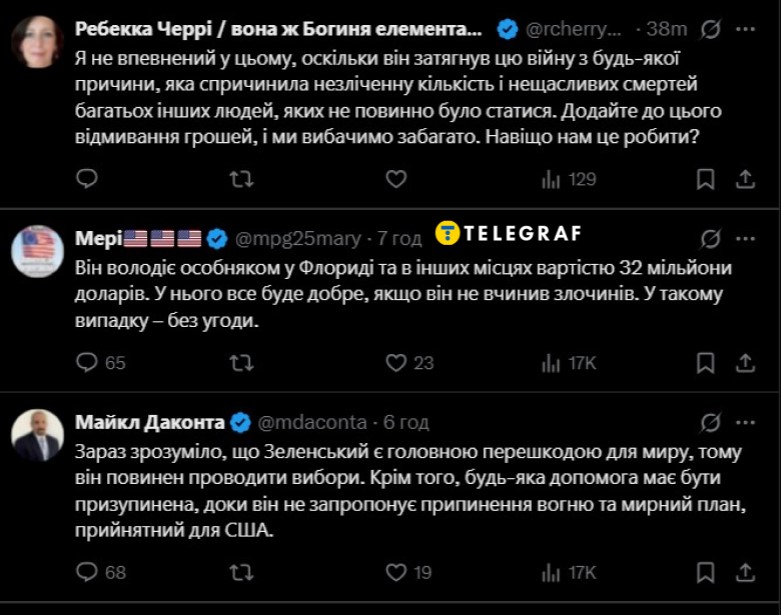This screenshot has width=781, height=615.
Task: Open Grok icon on Мері's tweet
Action: pos(711,238)
